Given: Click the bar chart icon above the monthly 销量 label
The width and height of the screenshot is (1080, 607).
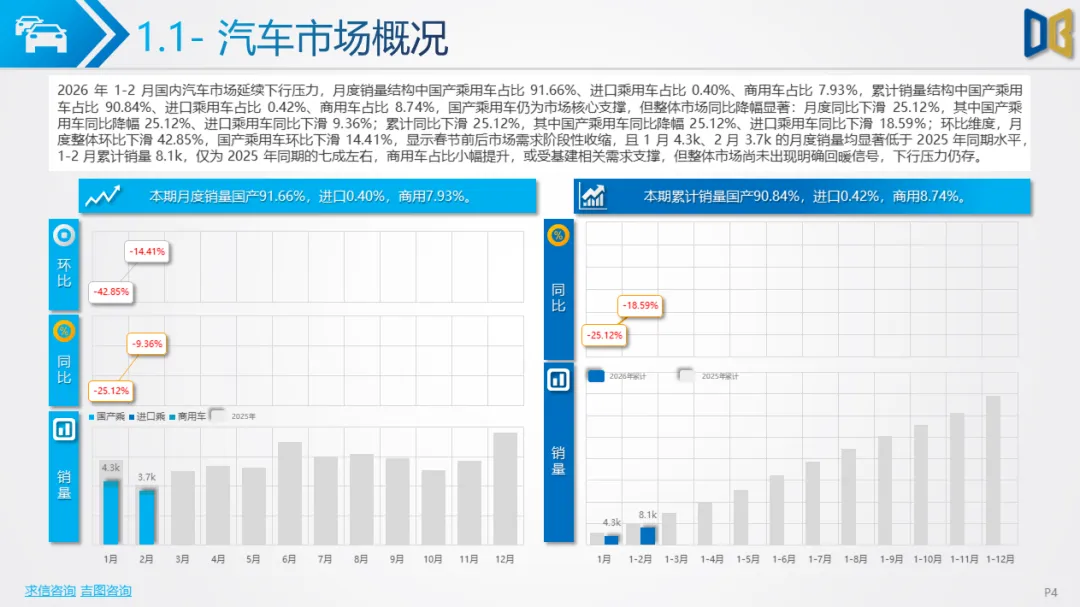Looking at the screenshot, I should [x=64, y=430].
